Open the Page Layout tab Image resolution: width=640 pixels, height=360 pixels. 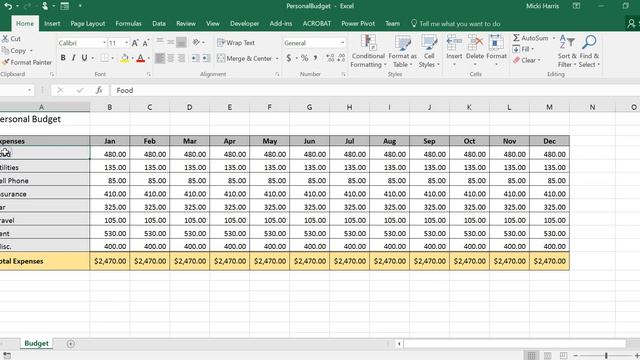click(88, 24)
